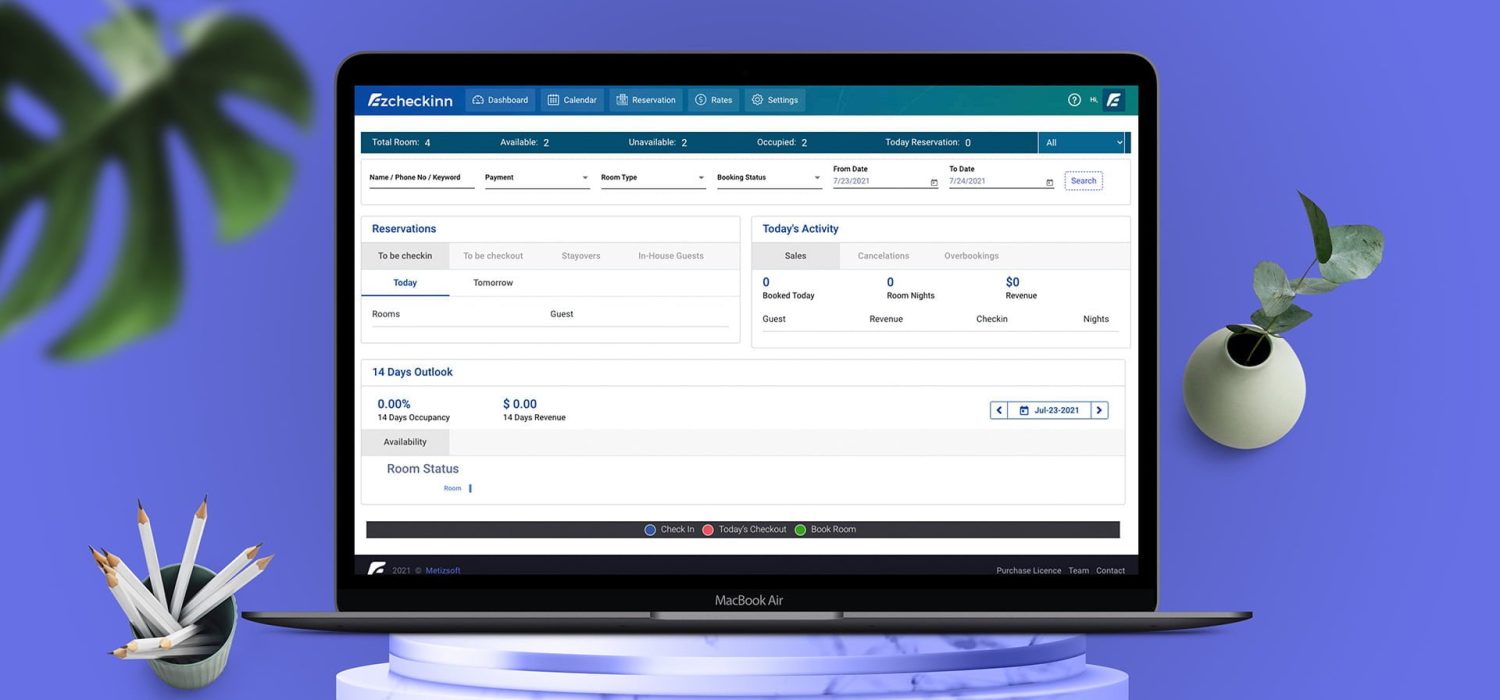Expand the Payment dropdown
Screen dimensions: 1500x700
pyautogui.click(x=537, y=178)
